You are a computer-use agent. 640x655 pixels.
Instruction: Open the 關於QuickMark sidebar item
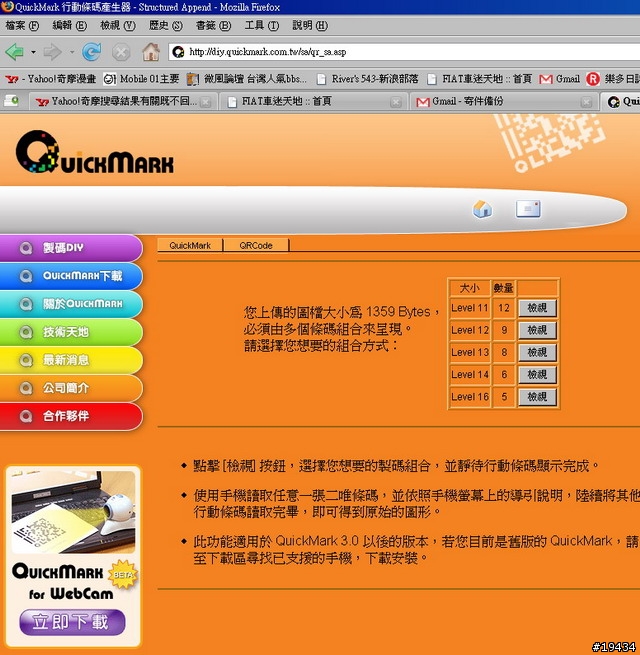pos(71,304)
